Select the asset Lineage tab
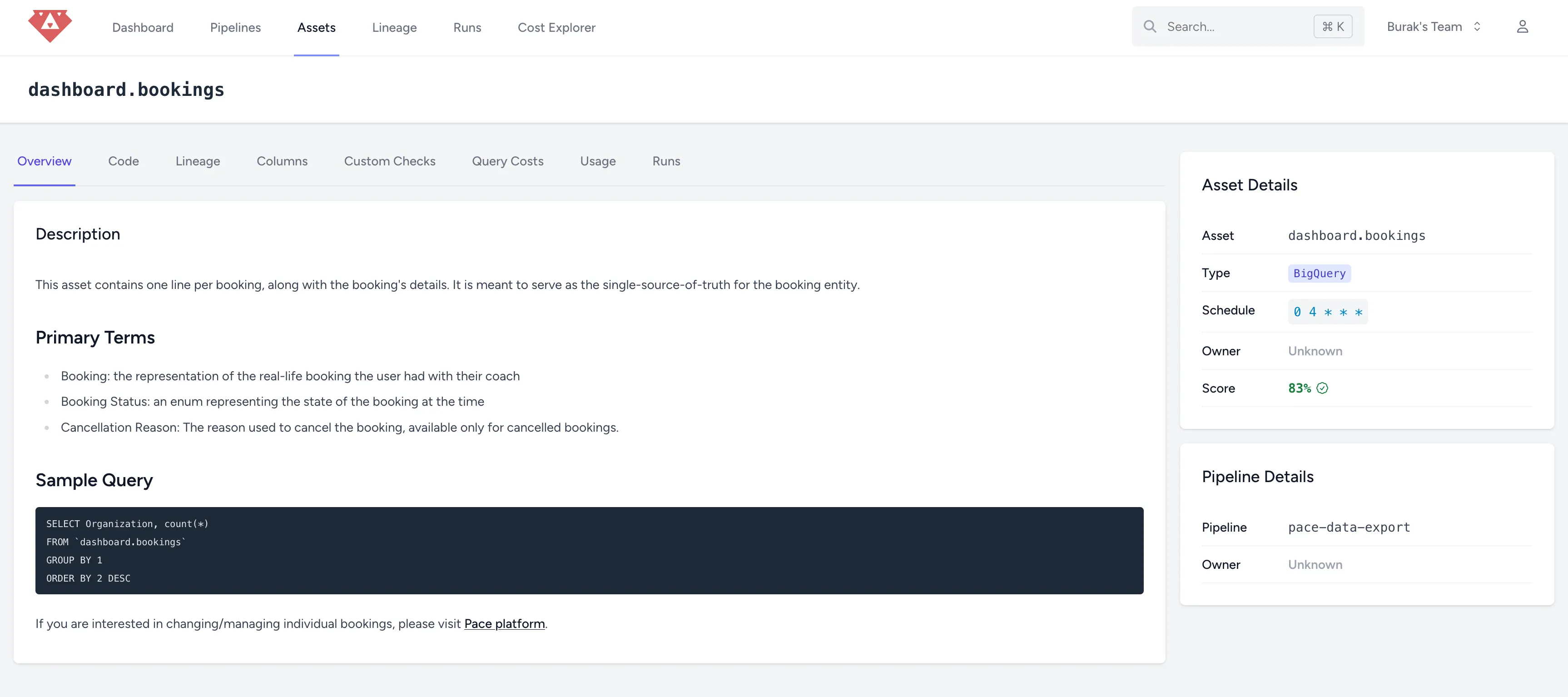Screen dimensions: 1568x697 click(x=197, y=161)
